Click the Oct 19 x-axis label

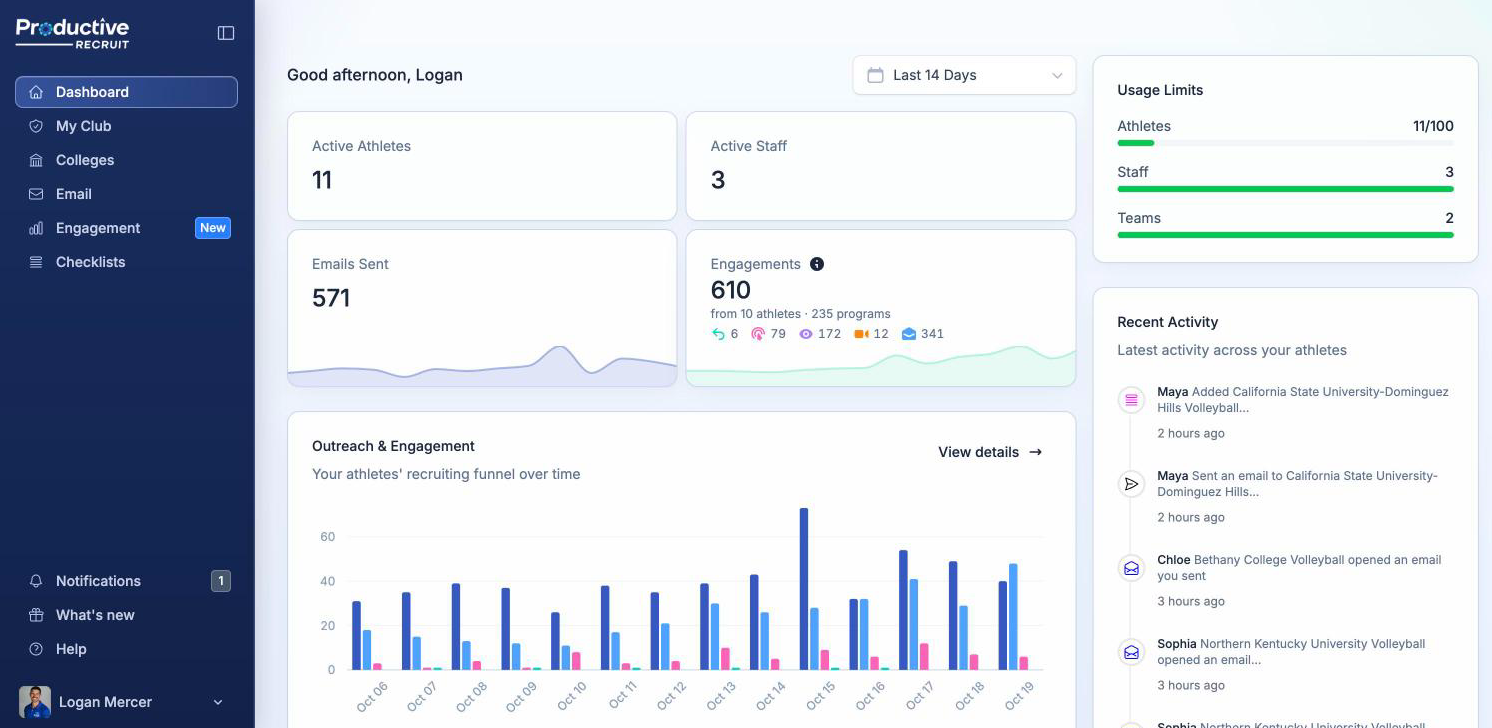(x=1018, y=697)
